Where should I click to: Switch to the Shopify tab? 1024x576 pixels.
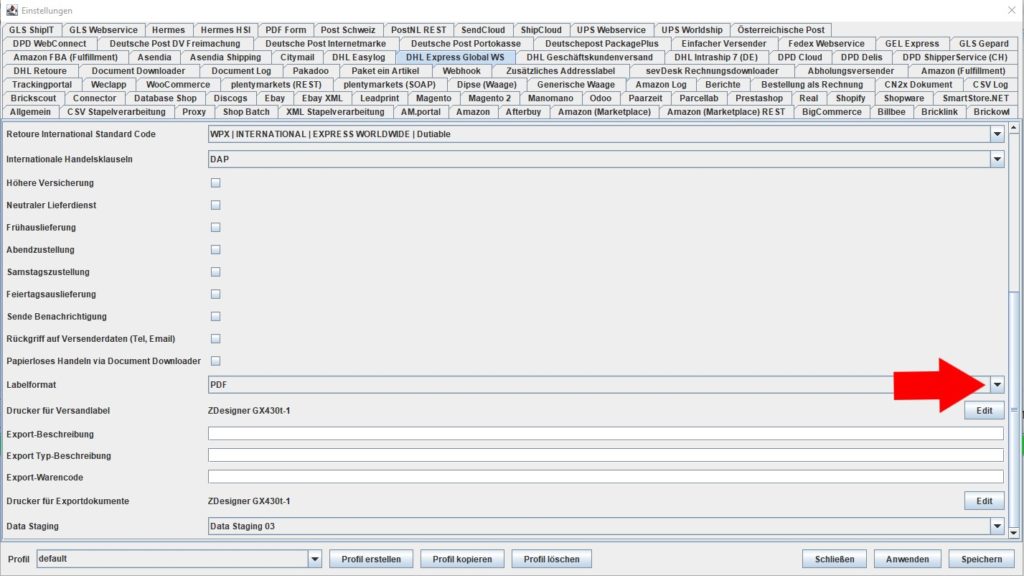pos(850,98)
